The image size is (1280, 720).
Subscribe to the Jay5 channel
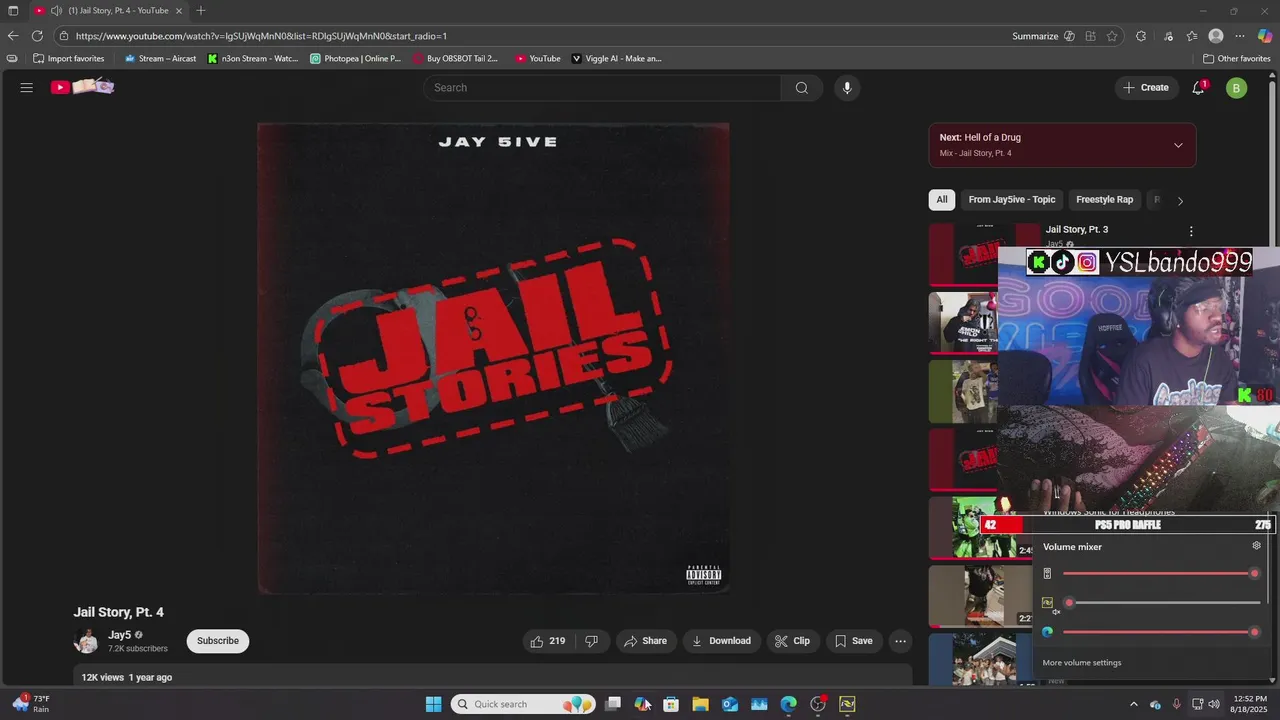click(x=218, y=641)
